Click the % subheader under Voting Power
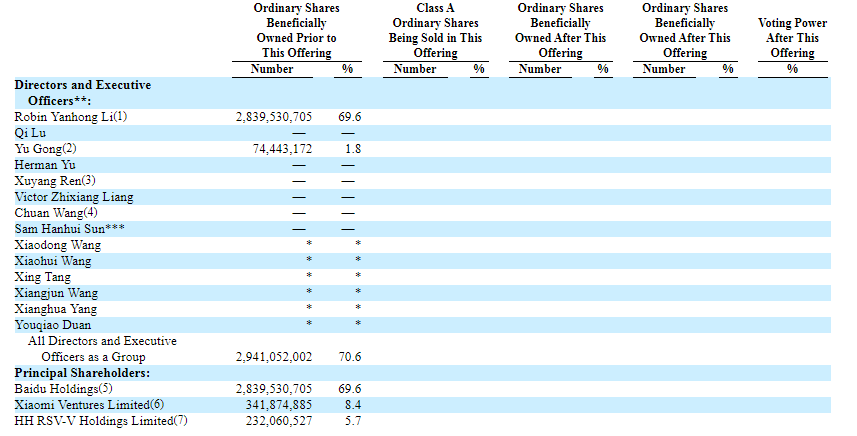This screenshot has height=436, width=857. [x=793, y=69]
